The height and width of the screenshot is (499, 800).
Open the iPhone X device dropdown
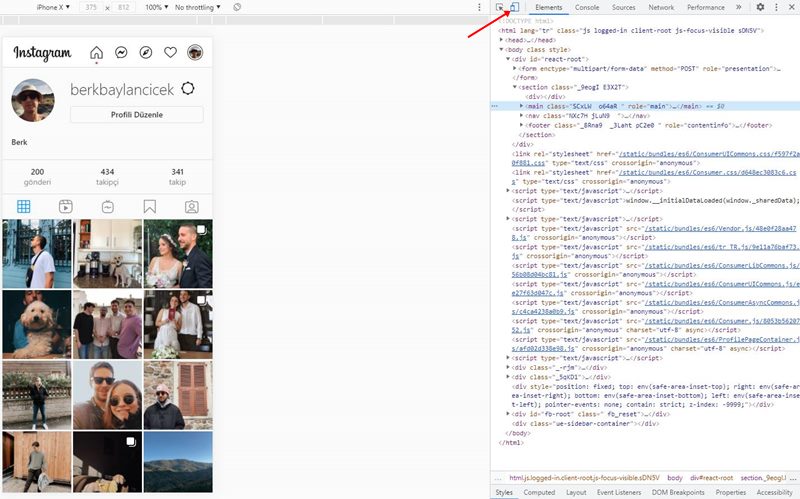(x=53, y=7)
